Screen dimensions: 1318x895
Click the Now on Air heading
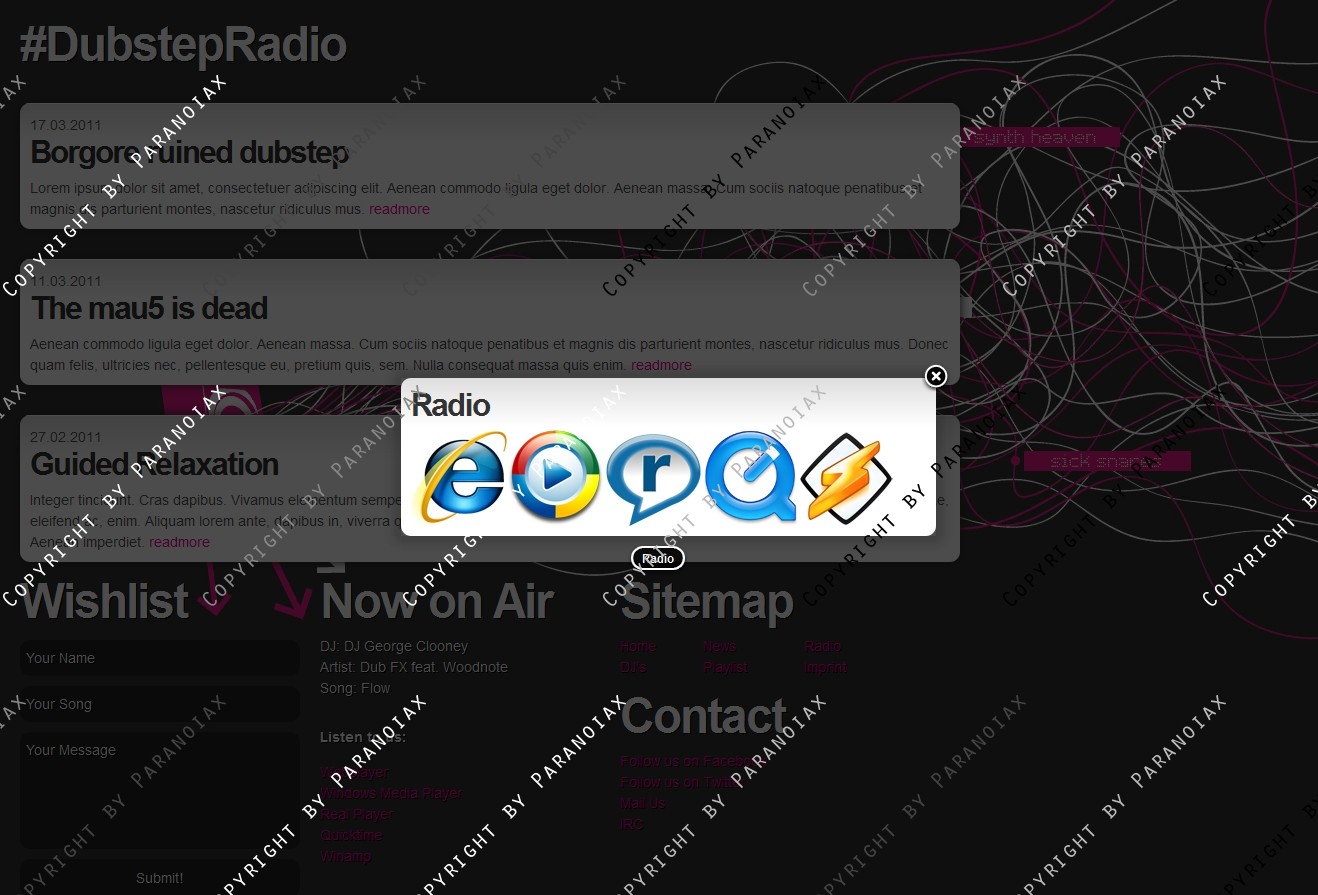[437, 601]
